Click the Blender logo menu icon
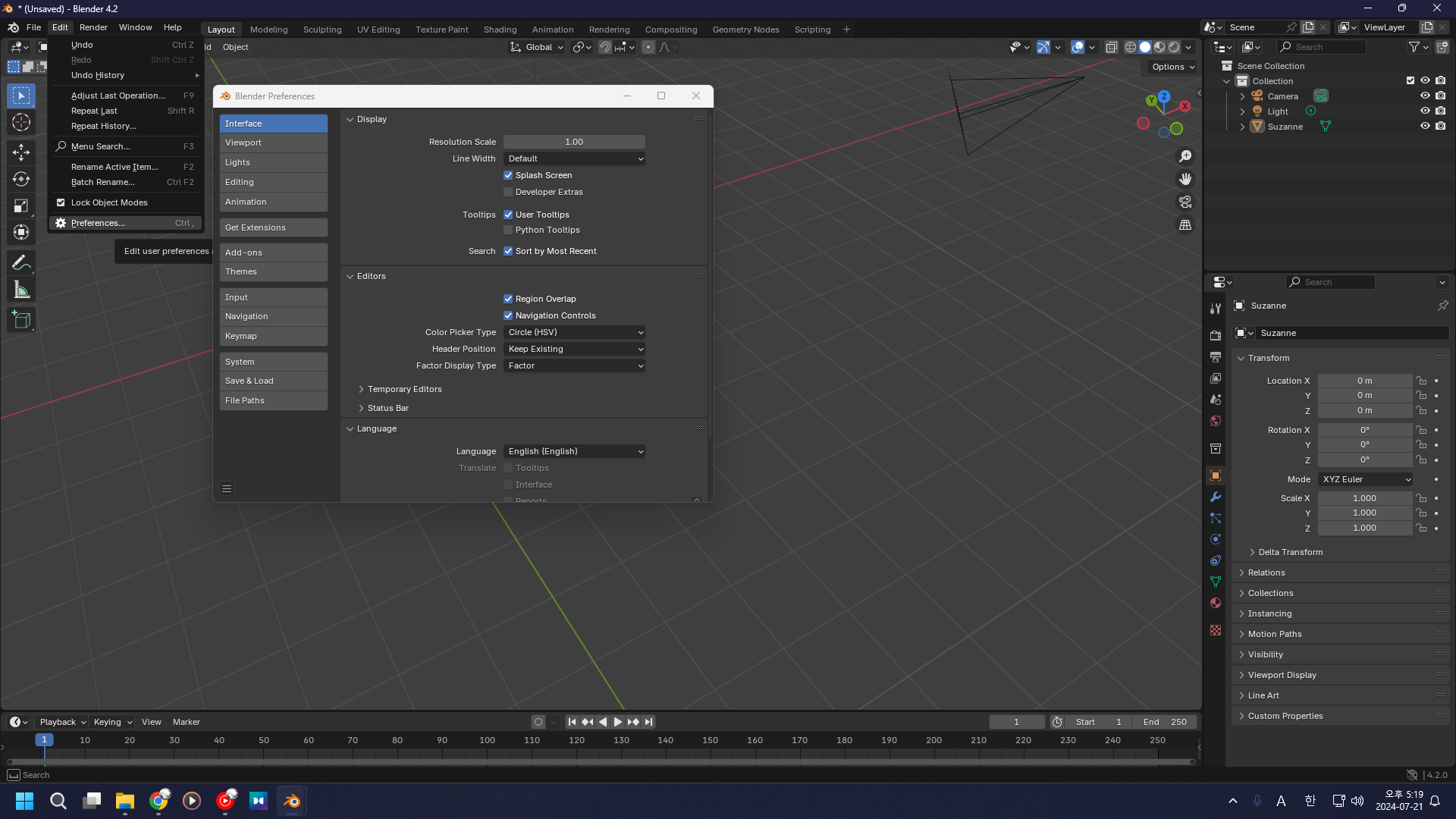Viewport: 1456px width, 819px height. click(14, 27)
